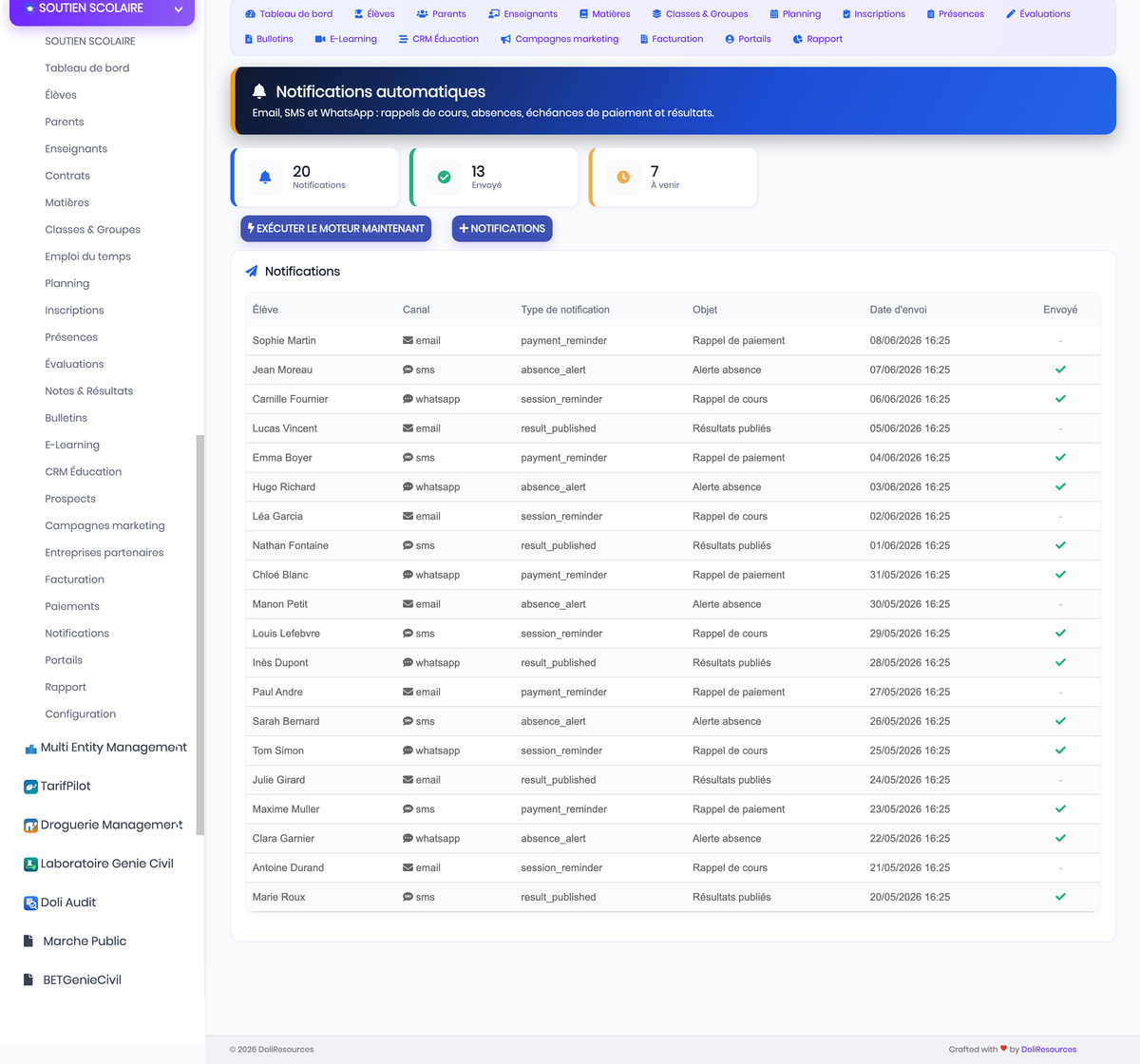The width and height of the screenshot is (1140, 1064).
Task: Click the green sent checkmark for Marie Roux
Action: click(x=1060, y=897)
